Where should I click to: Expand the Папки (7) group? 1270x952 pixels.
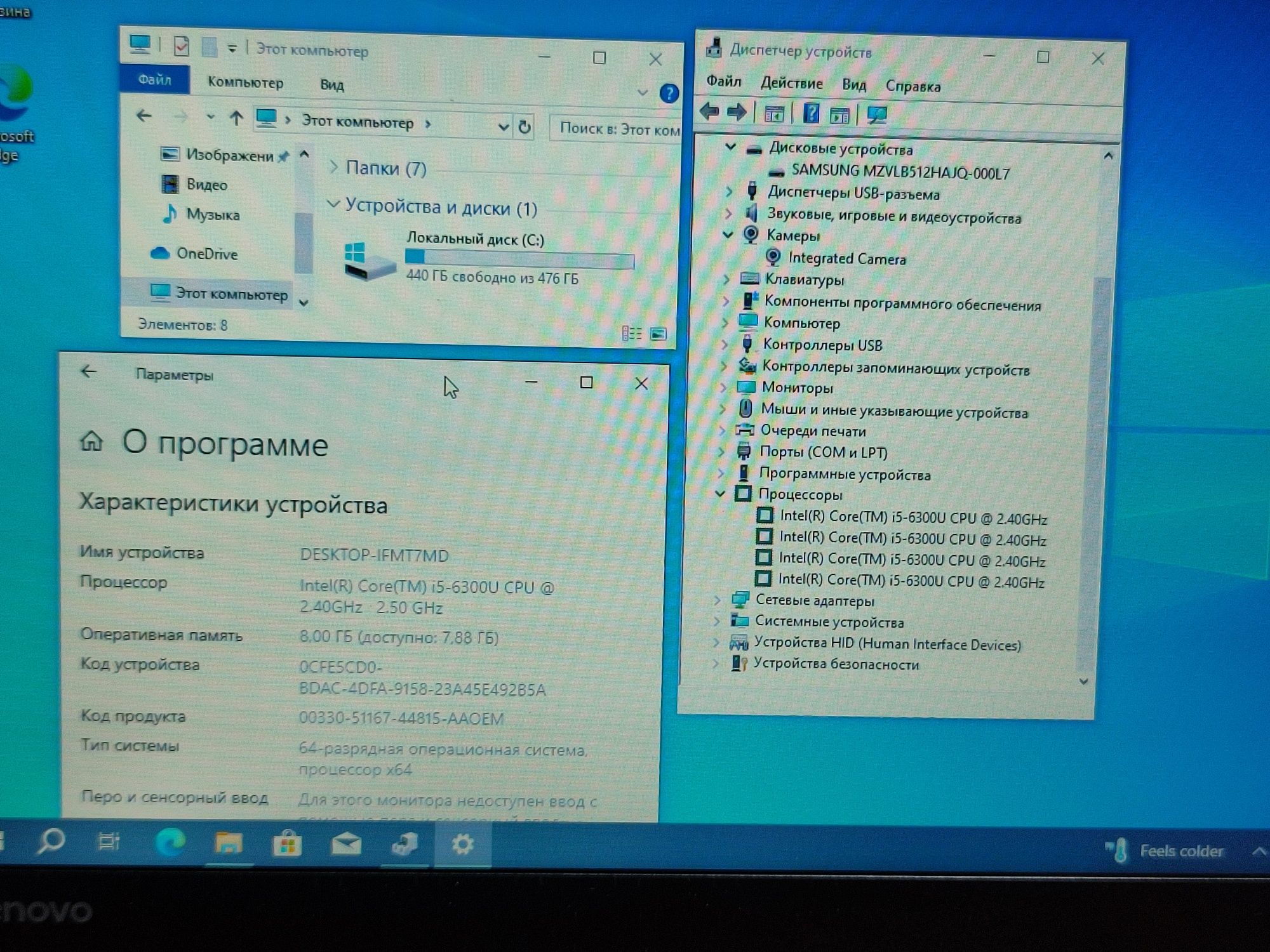coord(333,167)
